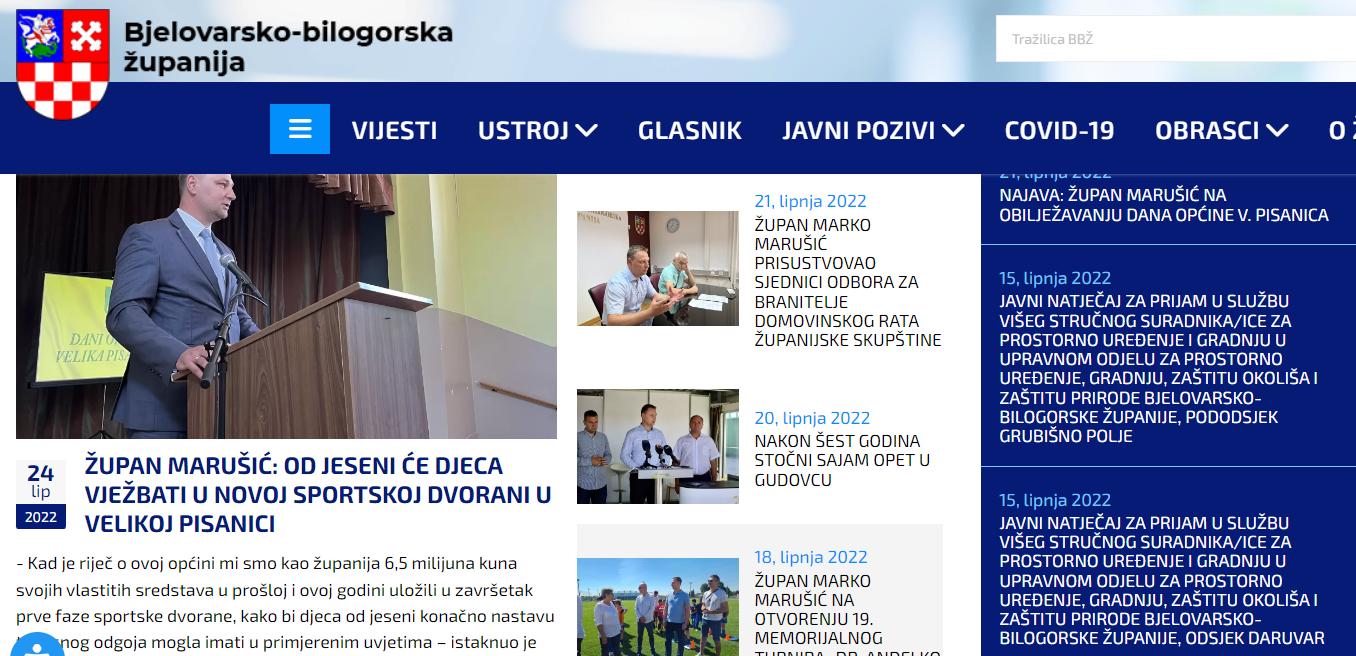Open the GLASNIK menu item
This screenshot has width=1356, height=656.
pyautogui.click(x=690, y=130)
